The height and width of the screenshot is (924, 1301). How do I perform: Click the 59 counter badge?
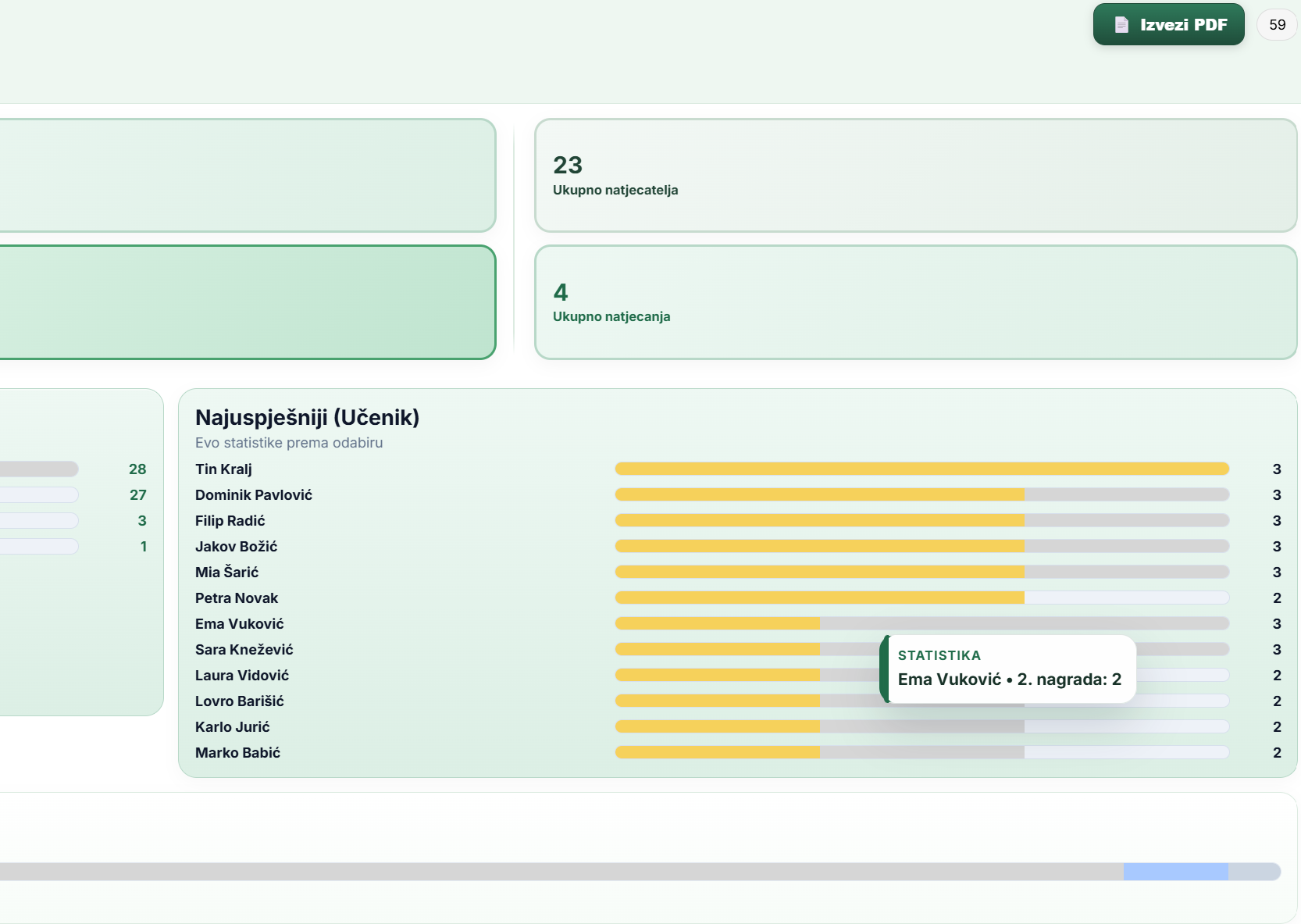1277,25
